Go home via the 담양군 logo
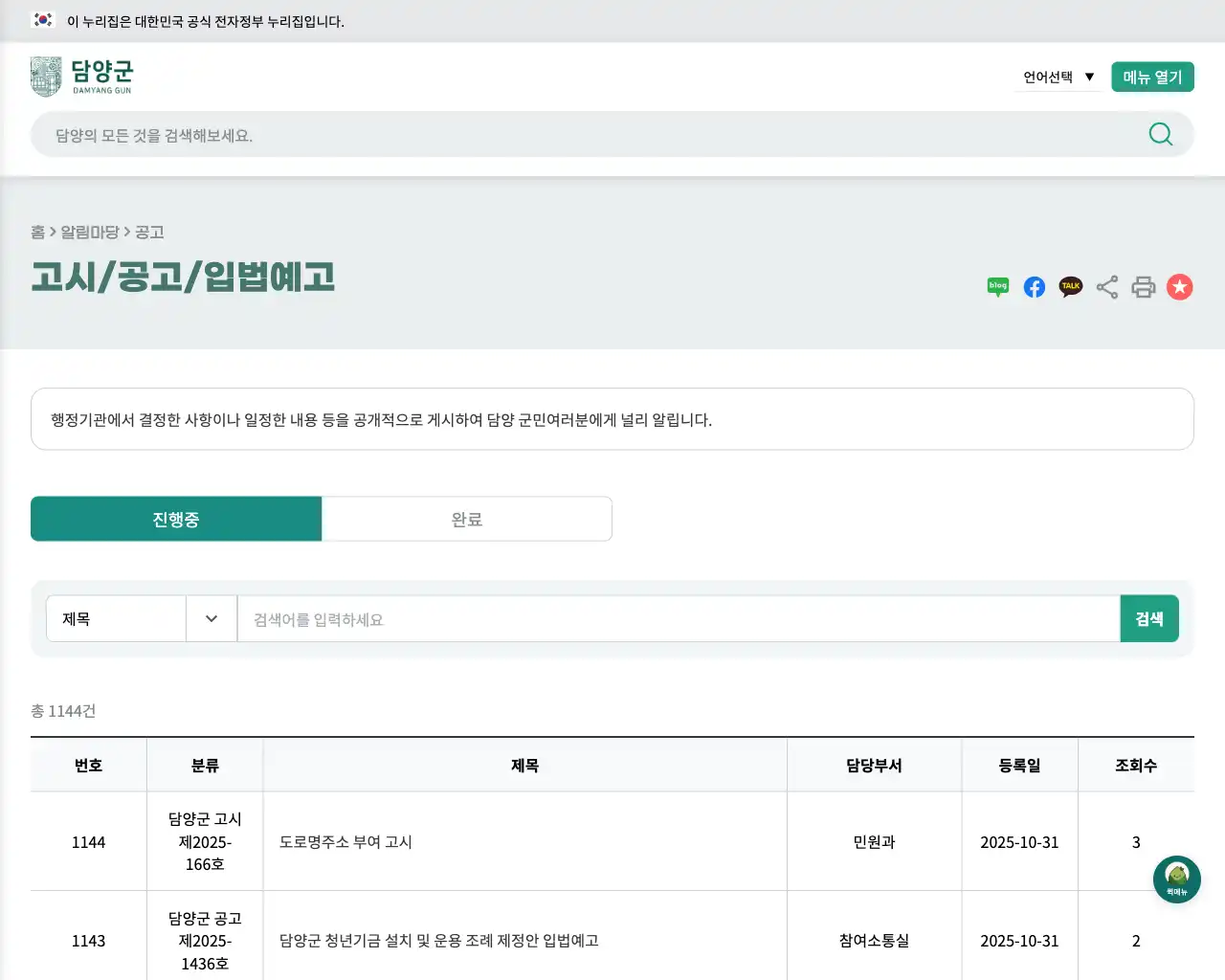 click(83, 76)
